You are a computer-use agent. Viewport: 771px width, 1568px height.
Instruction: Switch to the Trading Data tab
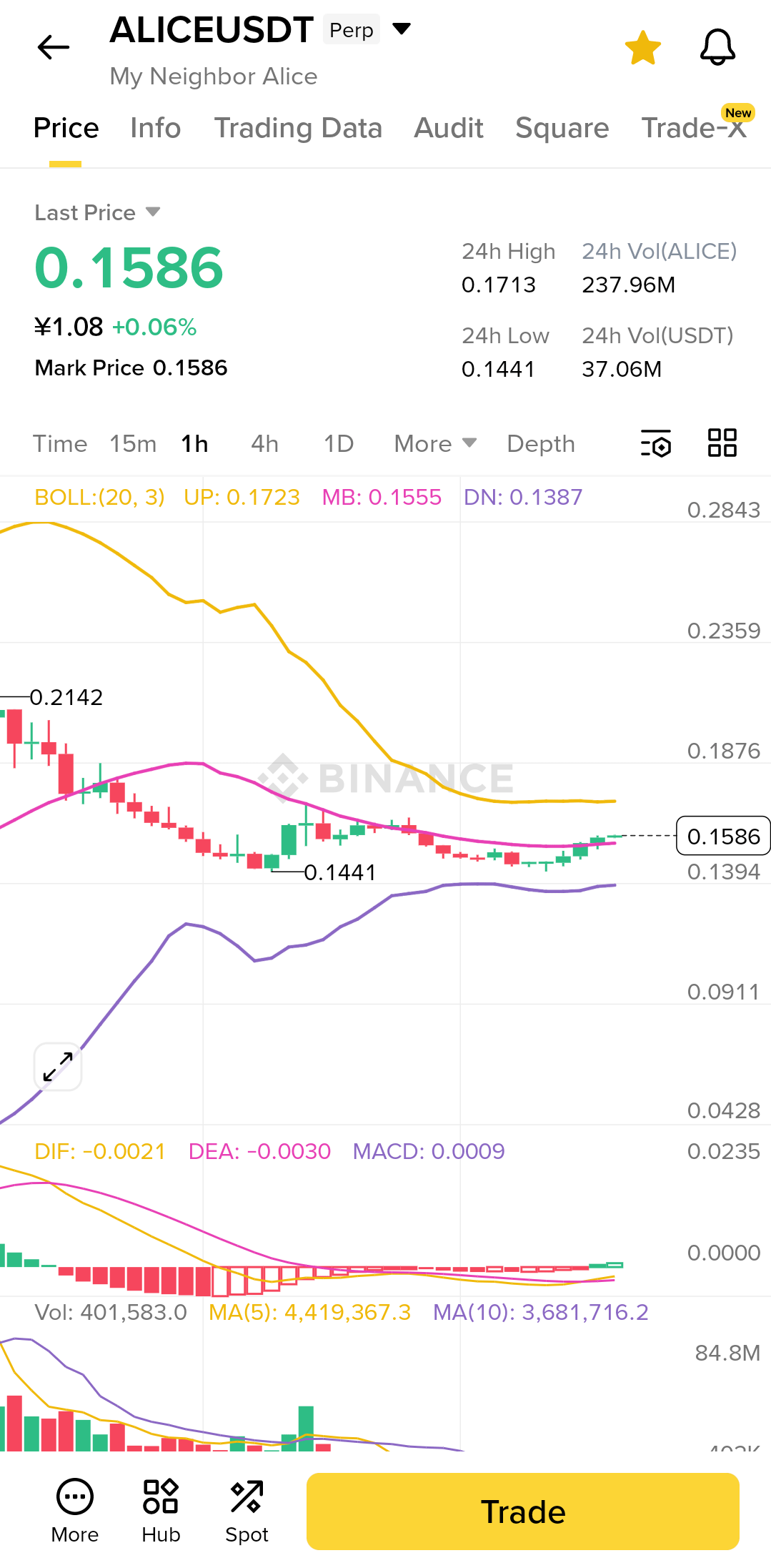tap(298, 129)
